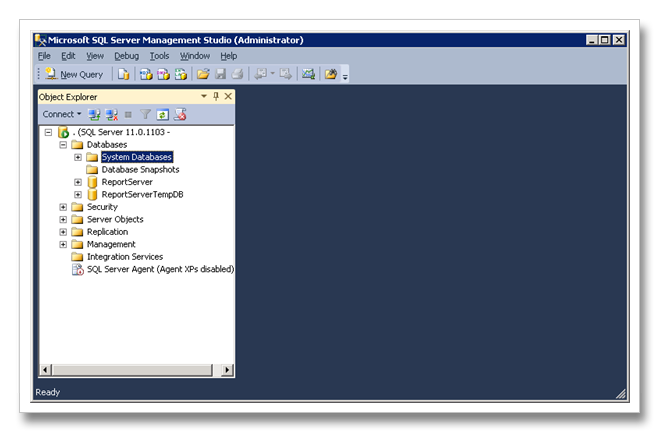660x433 pixels.
Task: Click the Open File folder icon
Action: [203, 74]
